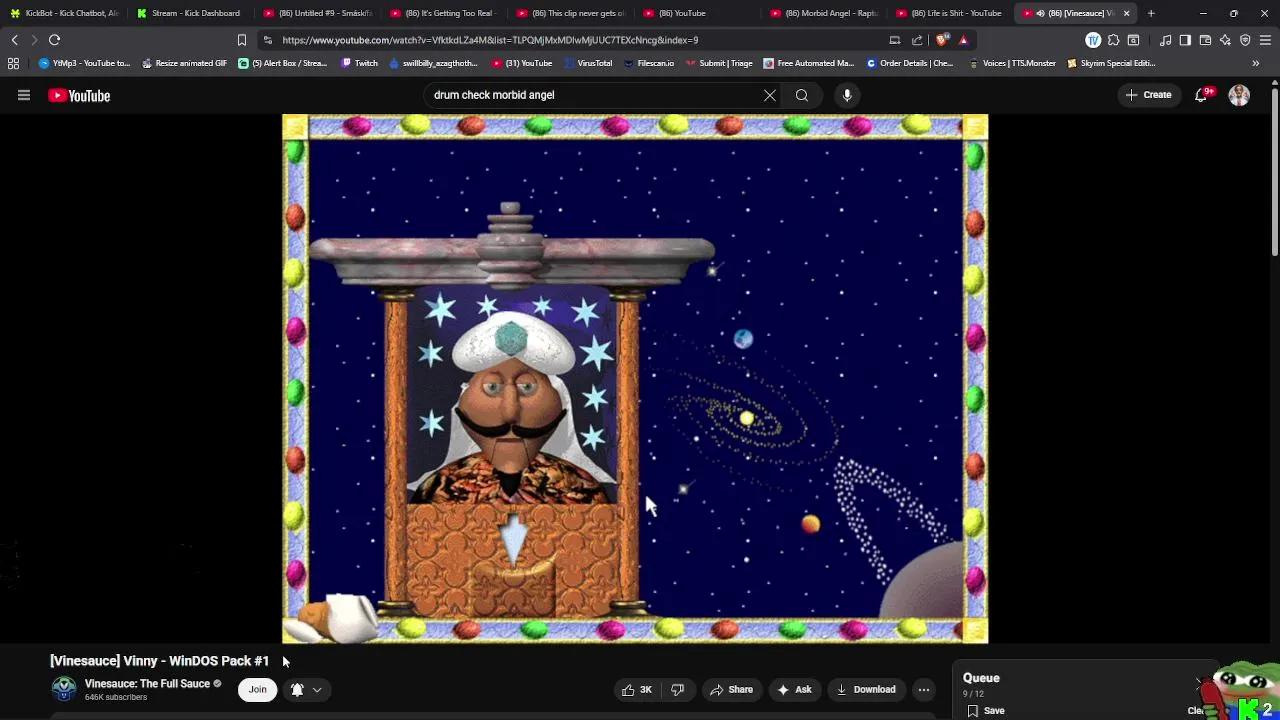Click the video player area
This screenshot has height=720, width=1280.
635,379
